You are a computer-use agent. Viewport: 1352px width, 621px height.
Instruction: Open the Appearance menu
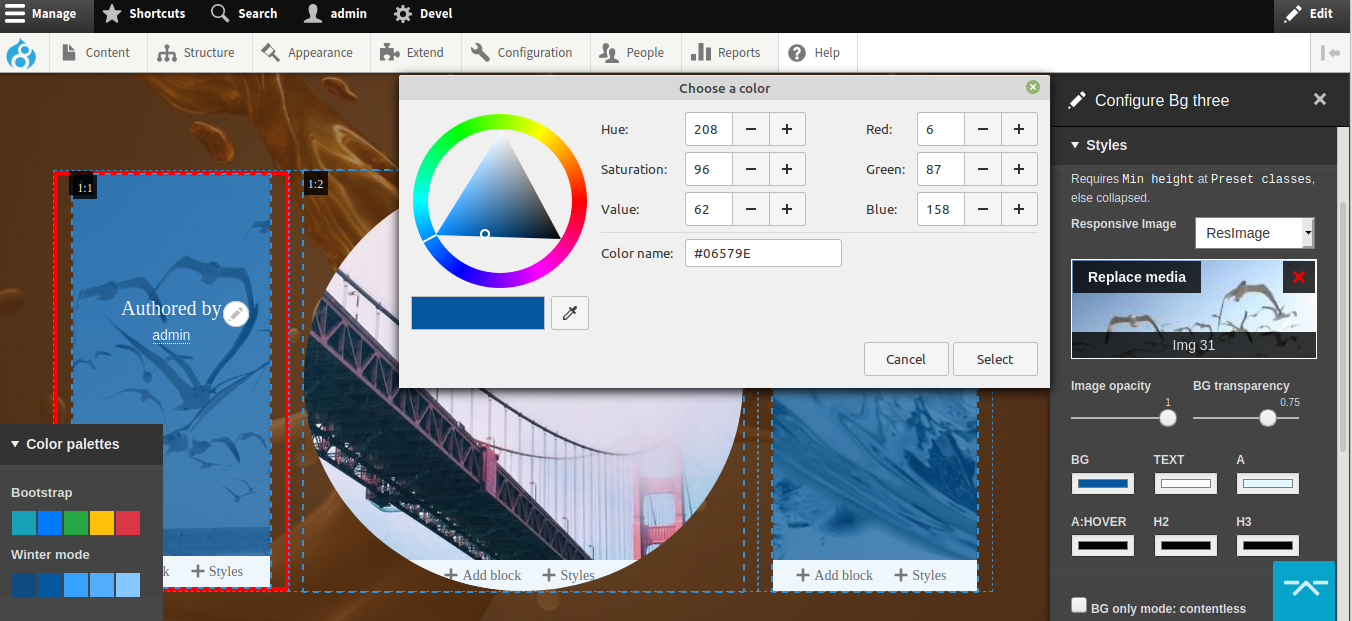[308, 53]
